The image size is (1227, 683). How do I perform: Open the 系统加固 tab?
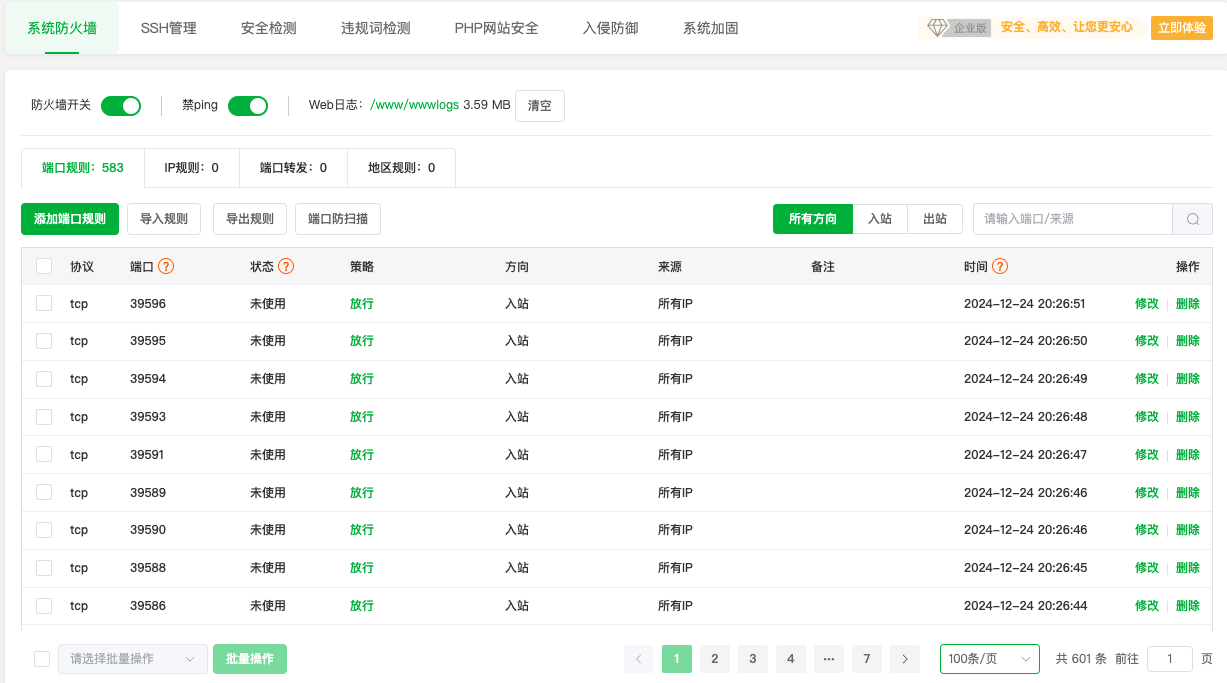[711, 28]
